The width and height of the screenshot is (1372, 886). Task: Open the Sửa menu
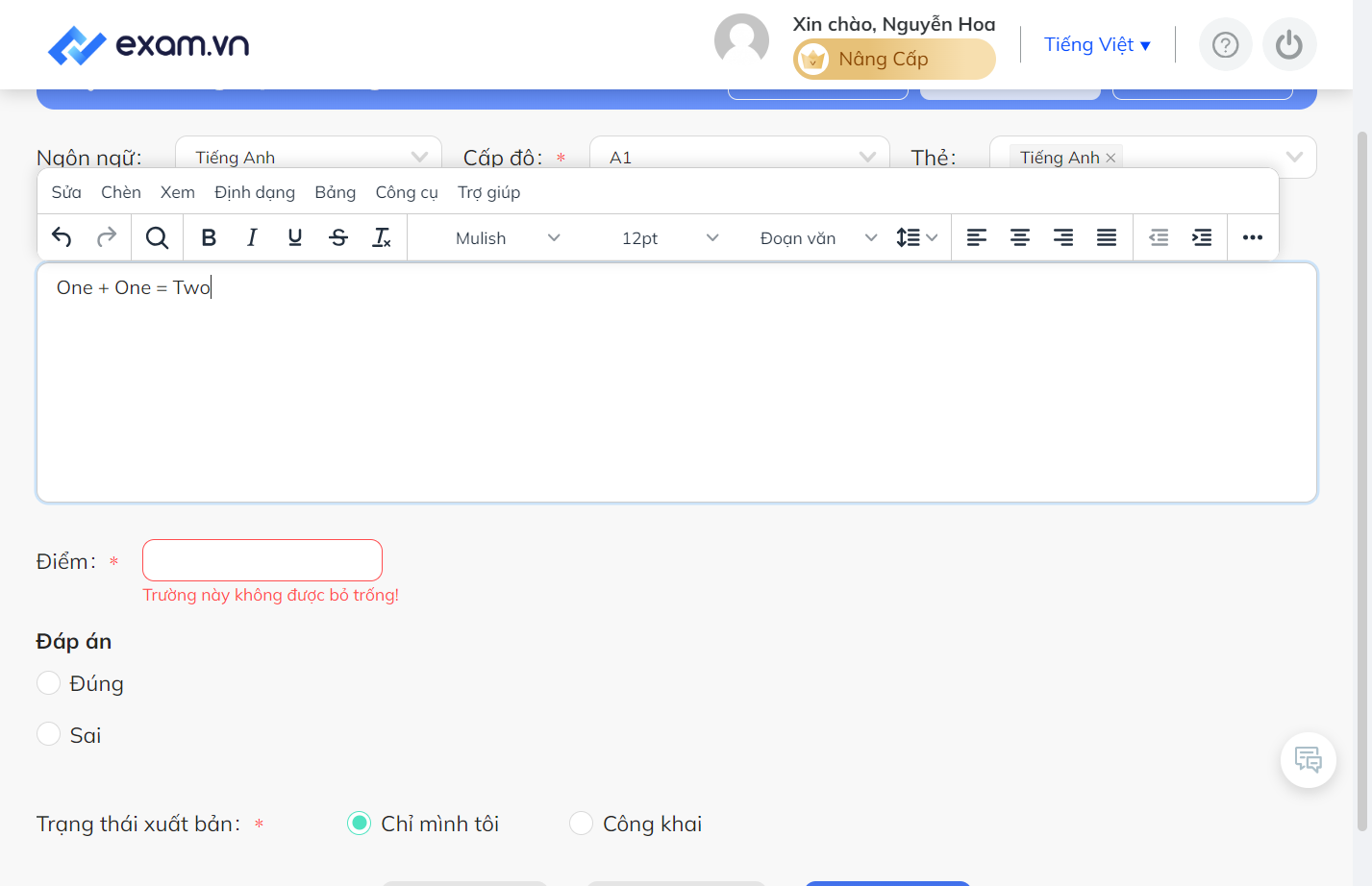[66, 192]
